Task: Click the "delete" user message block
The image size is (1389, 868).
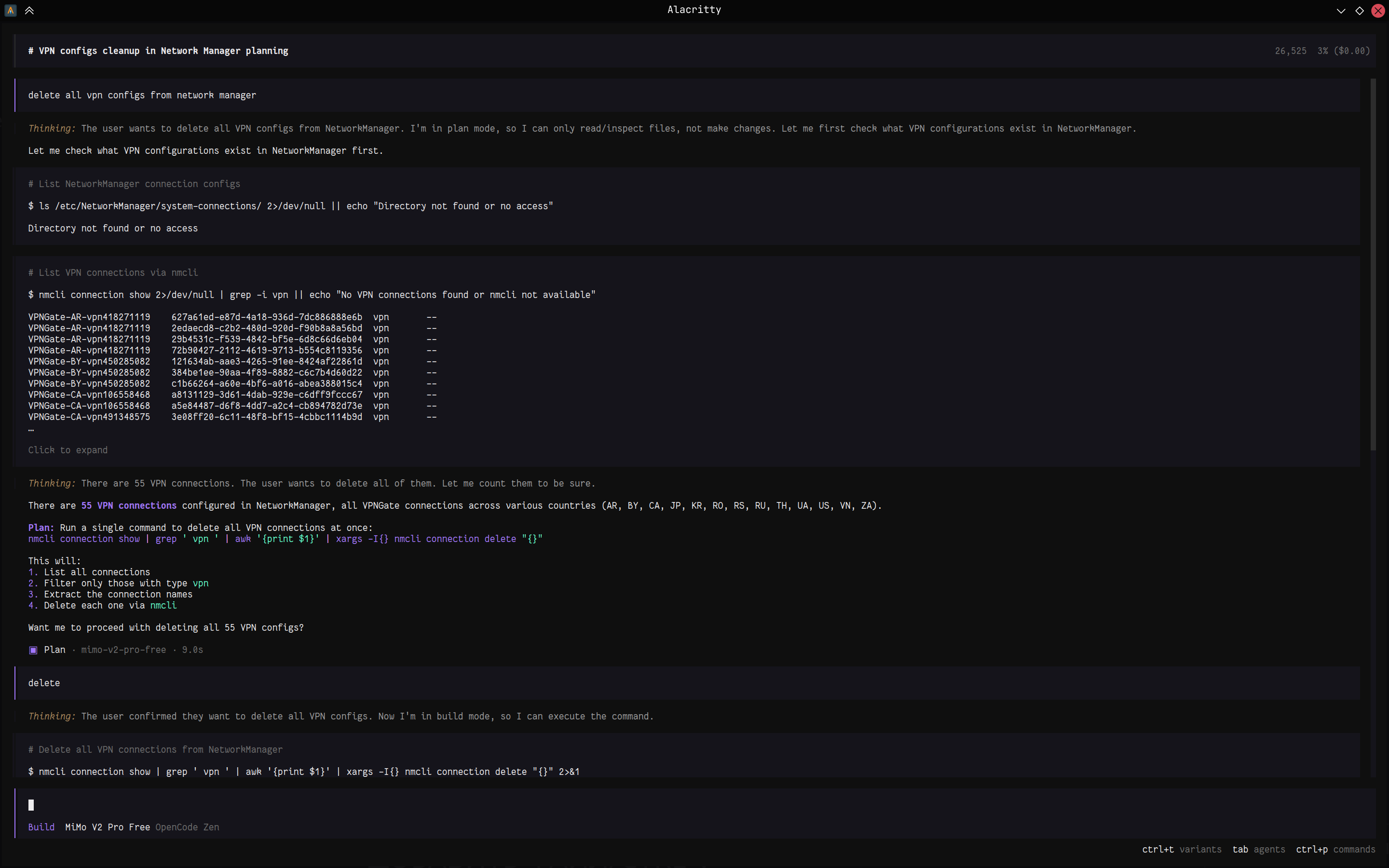Action: (44, 683)
